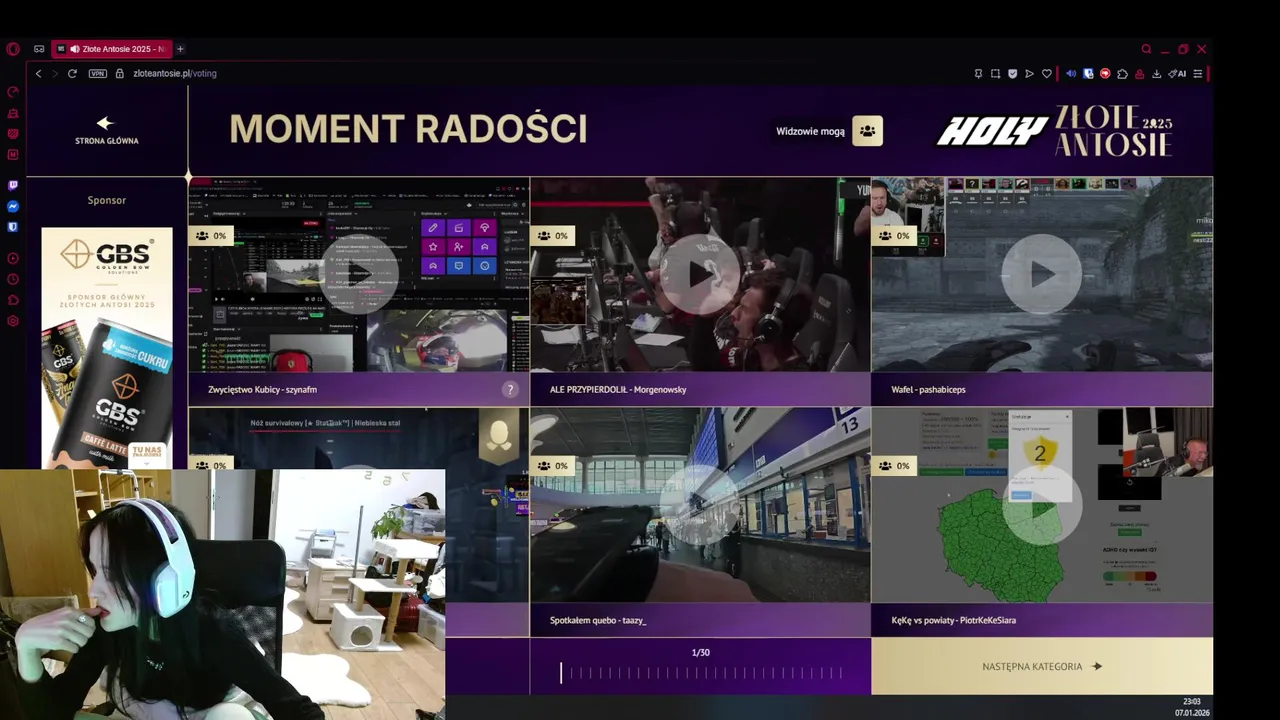Viewport: 1280px width, 720px height.
Task: Click the Nóż survivalowy video thumbnail
Action: click(x=358, y=438)
